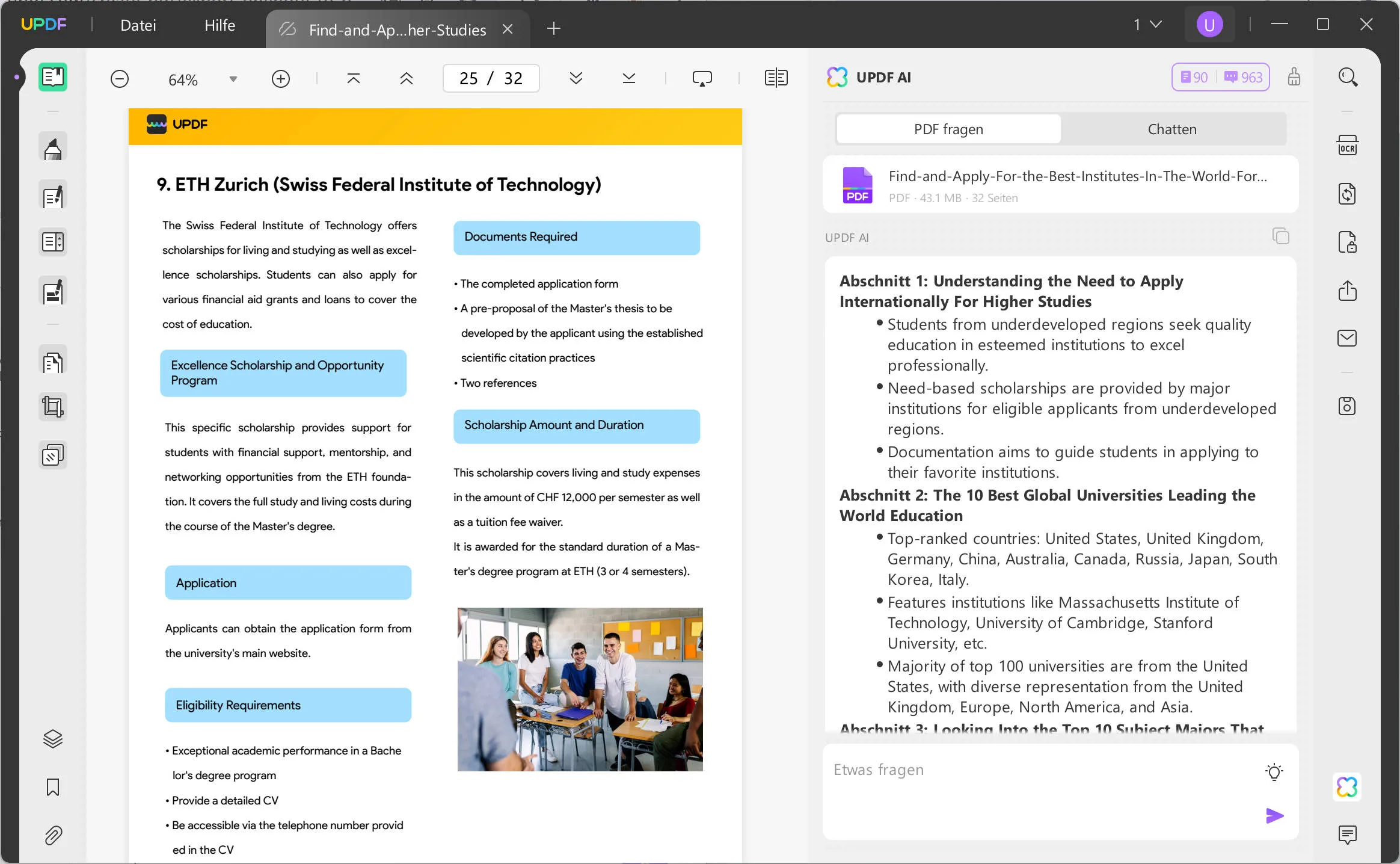Click the Reader mode icon in left sidebar
The height and width of the screenshot is (864, 1400).
click(53, 77)
